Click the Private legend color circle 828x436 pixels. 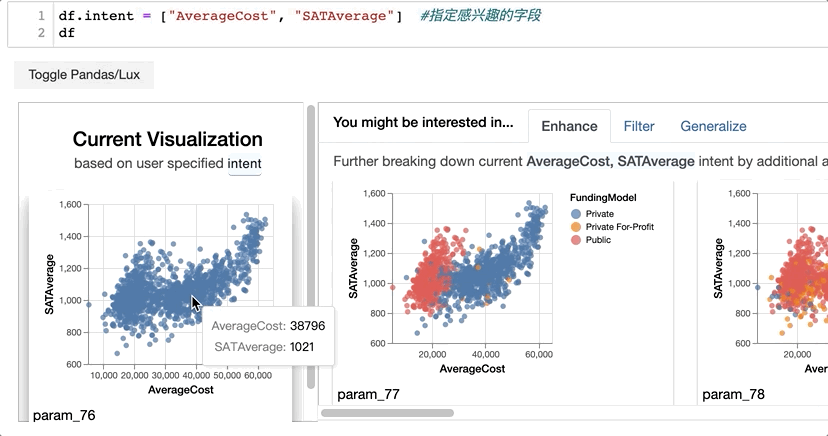pos(576,214)
